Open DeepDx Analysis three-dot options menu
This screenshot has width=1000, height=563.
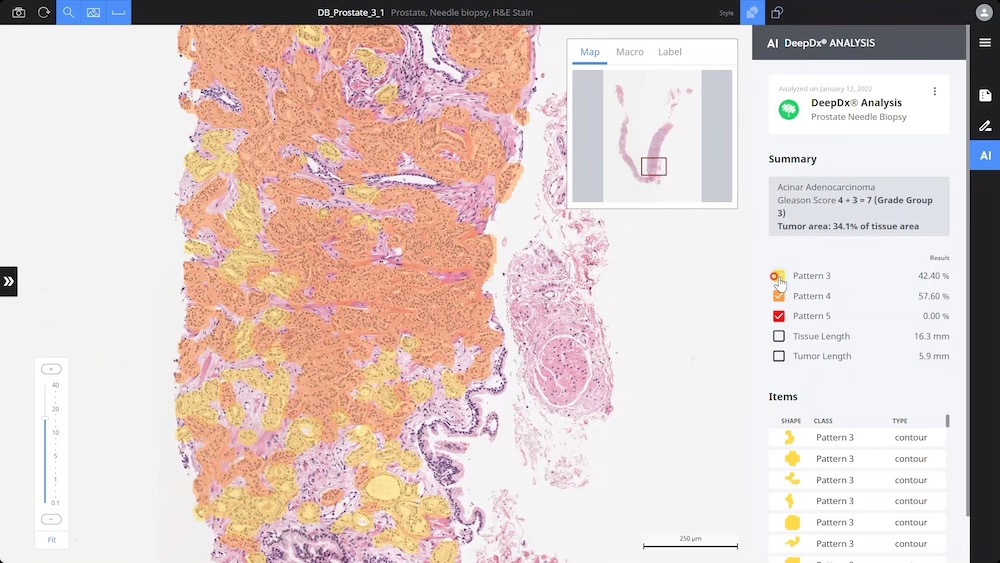[935, 92]
